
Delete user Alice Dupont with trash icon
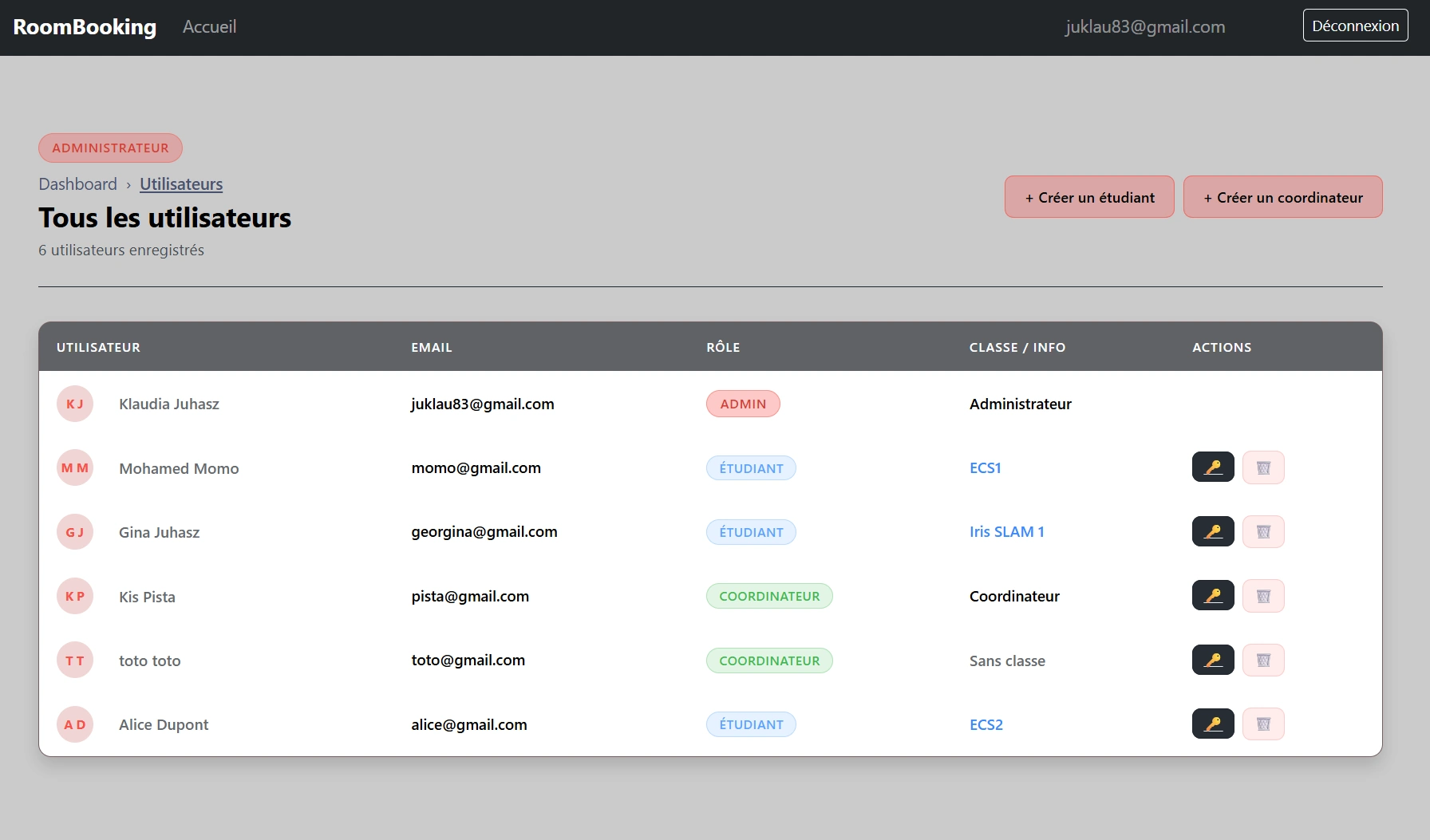click(x=1263, y=724)
